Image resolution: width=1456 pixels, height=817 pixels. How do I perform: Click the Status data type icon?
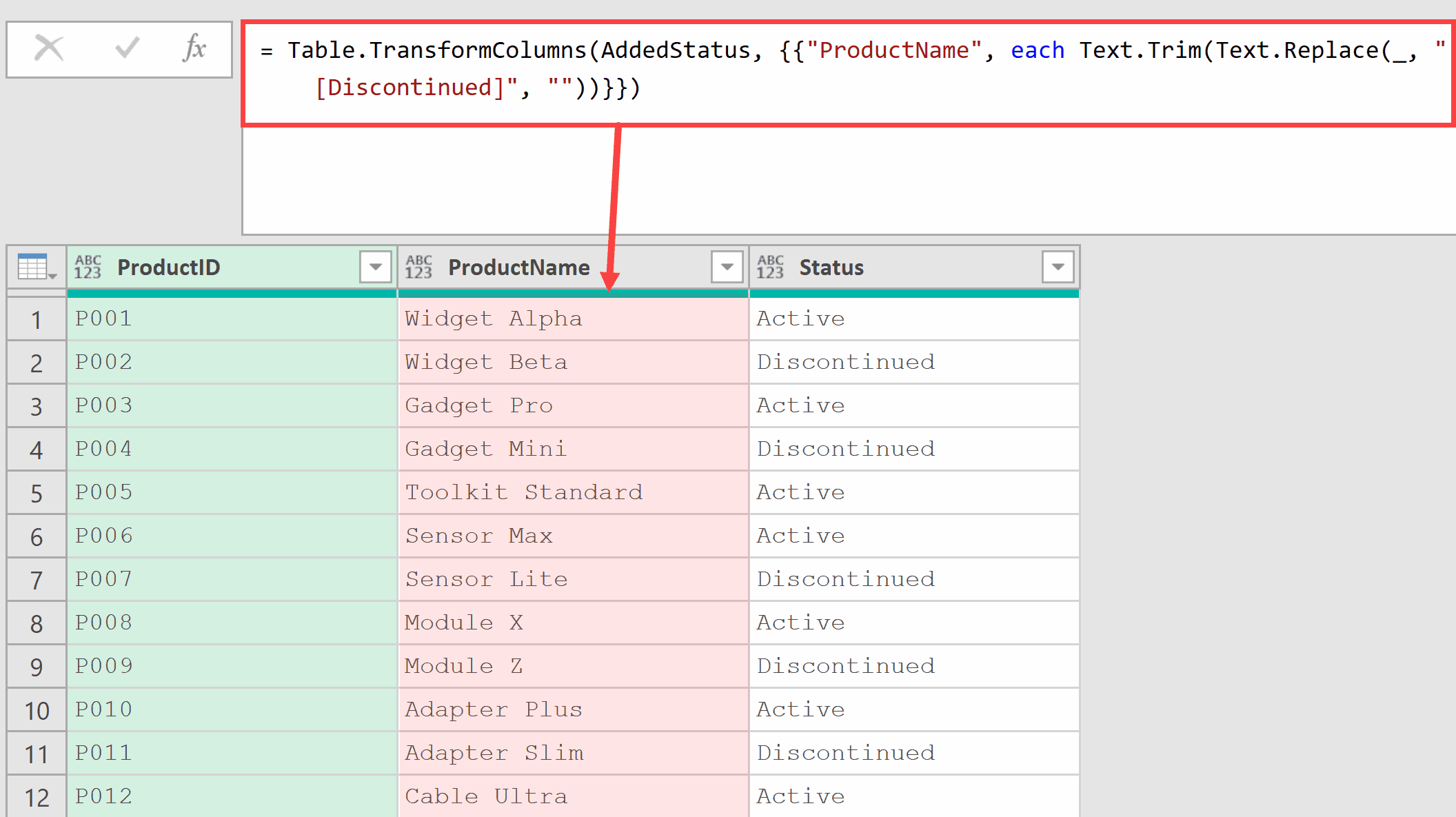pyautogui.click(x=770, y=268)
